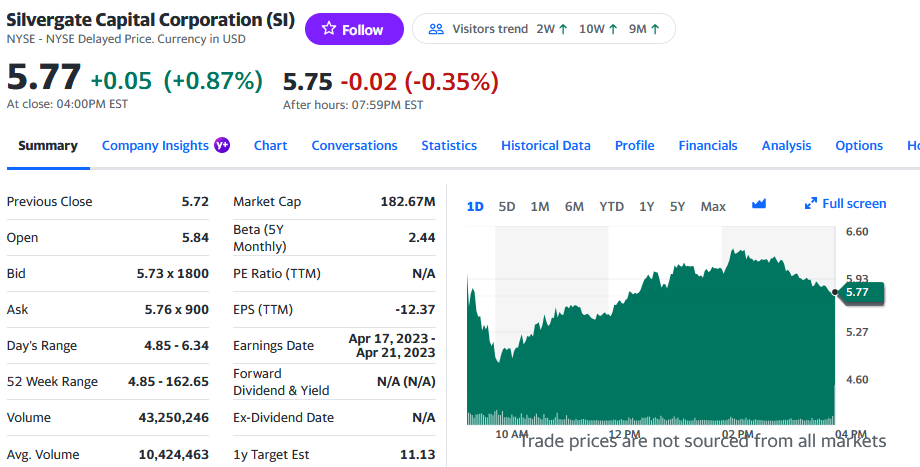Click the star icon on Follow button
Screen dimensions: 920x467
coord(329,28)
